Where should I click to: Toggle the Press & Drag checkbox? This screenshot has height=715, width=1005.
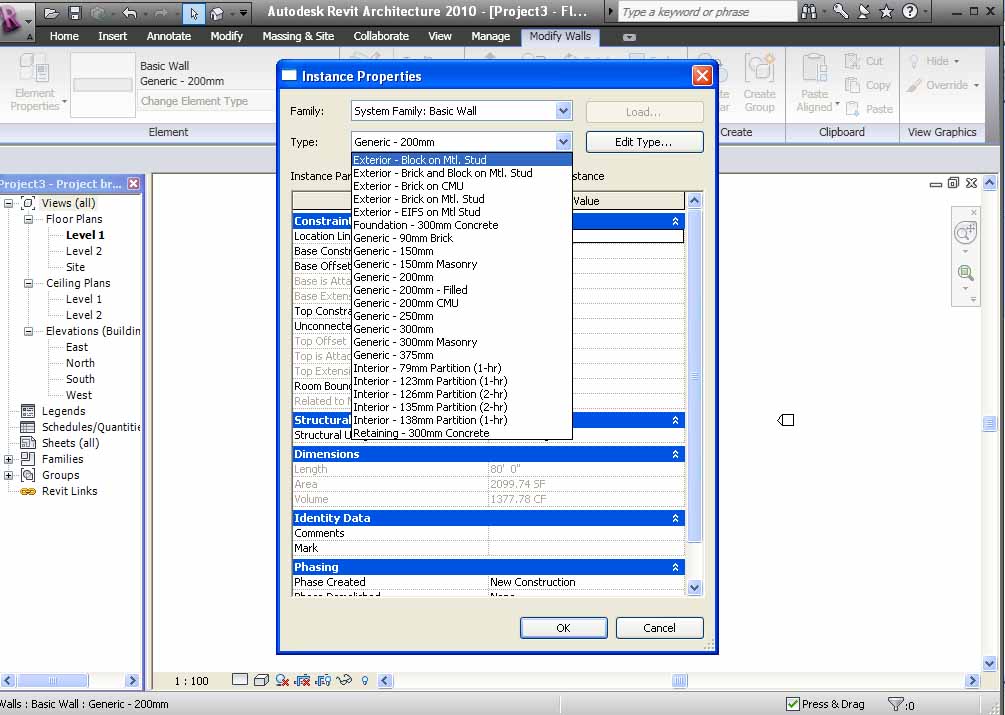click(x=793, y=704)
